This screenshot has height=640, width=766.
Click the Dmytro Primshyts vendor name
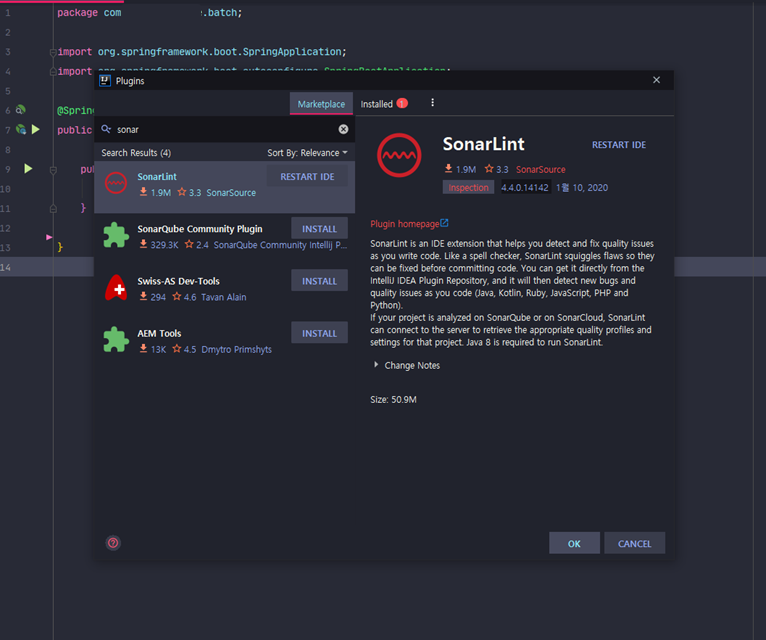coord(236,349)
